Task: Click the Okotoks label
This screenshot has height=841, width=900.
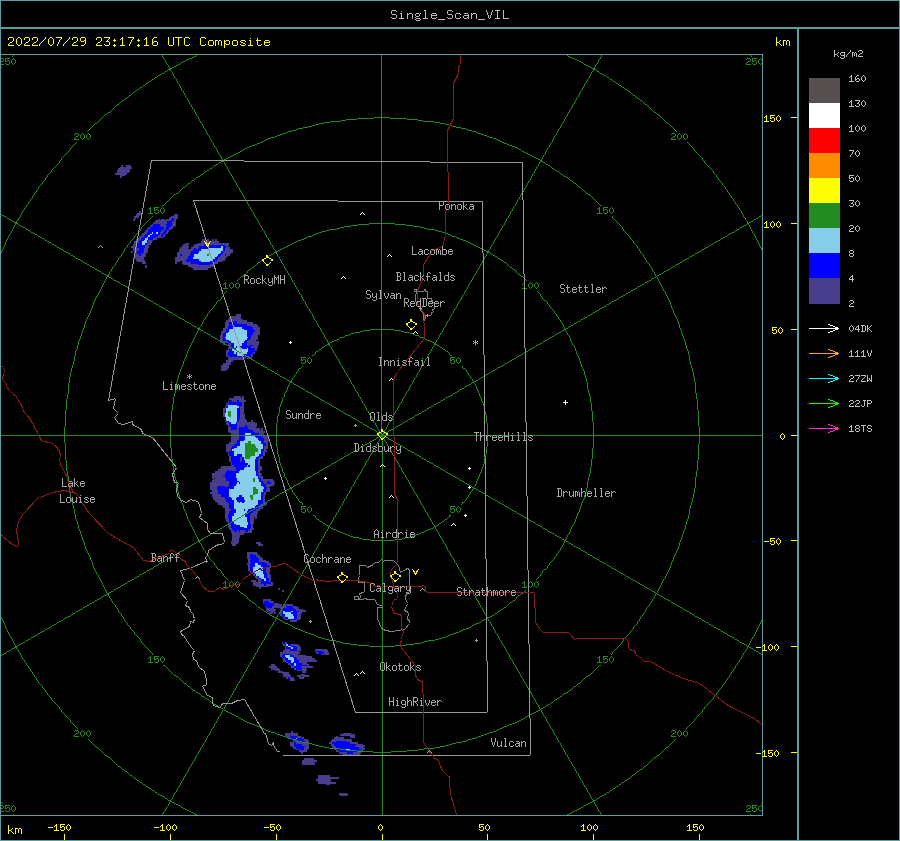Action: click(400, 667)
